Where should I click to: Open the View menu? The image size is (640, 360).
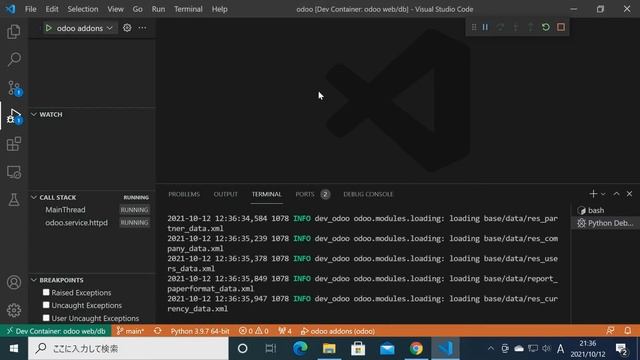click(x=116, y=9)
